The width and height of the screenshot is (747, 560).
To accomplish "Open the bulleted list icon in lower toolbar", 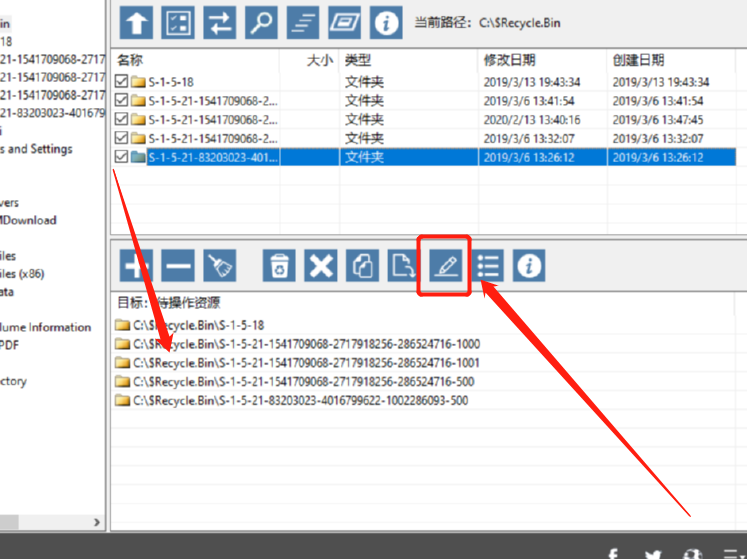I will tap(487, 265).
